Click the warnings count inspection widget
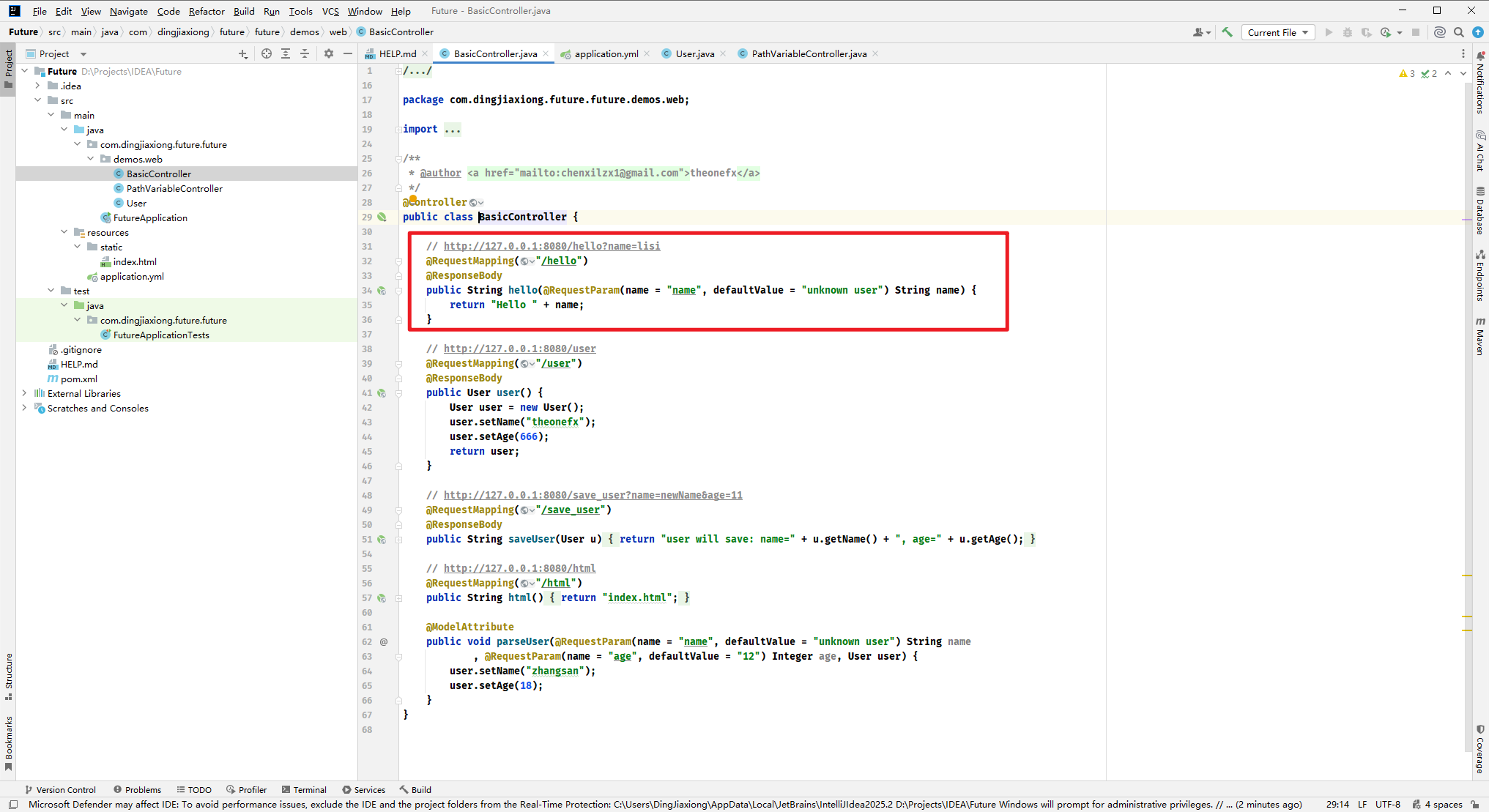Screen dimensions: 1489x812 [1407, 73]
